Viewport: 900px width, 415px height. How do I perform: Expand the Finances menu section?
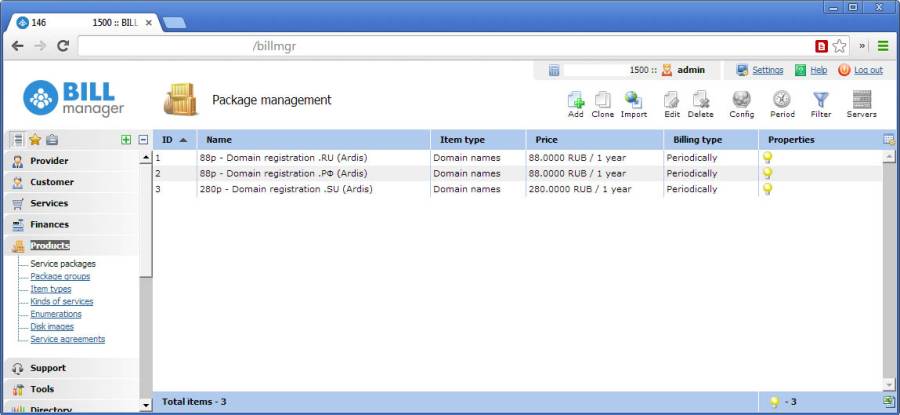pyautogui.click(x=72, y=224)
